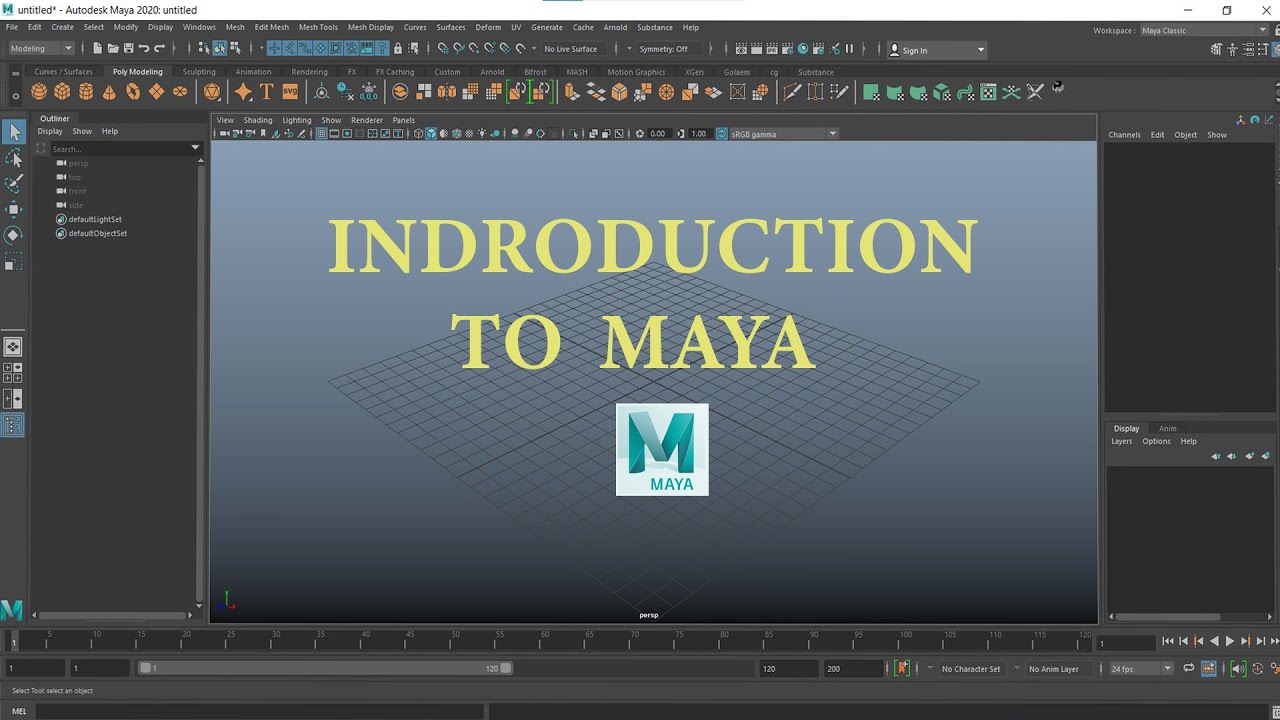Open the 24 fps frame rate dropdown
The image size is (1280, 720).
1141,668
